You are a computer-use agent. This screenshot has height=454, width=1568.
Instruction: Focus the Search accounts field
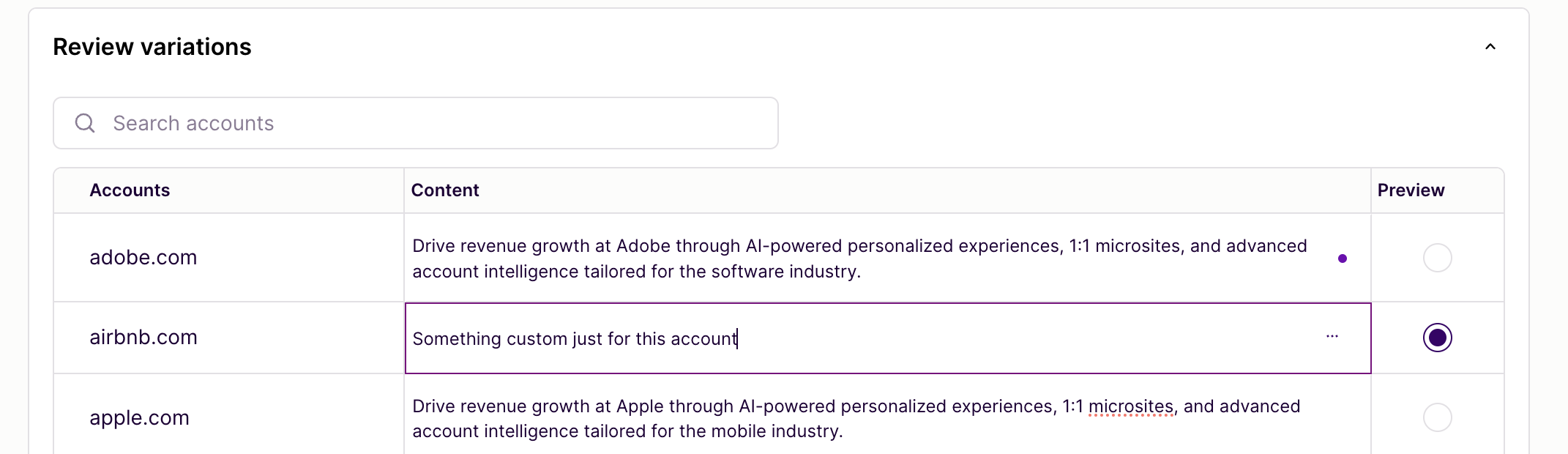pos(415,123)
